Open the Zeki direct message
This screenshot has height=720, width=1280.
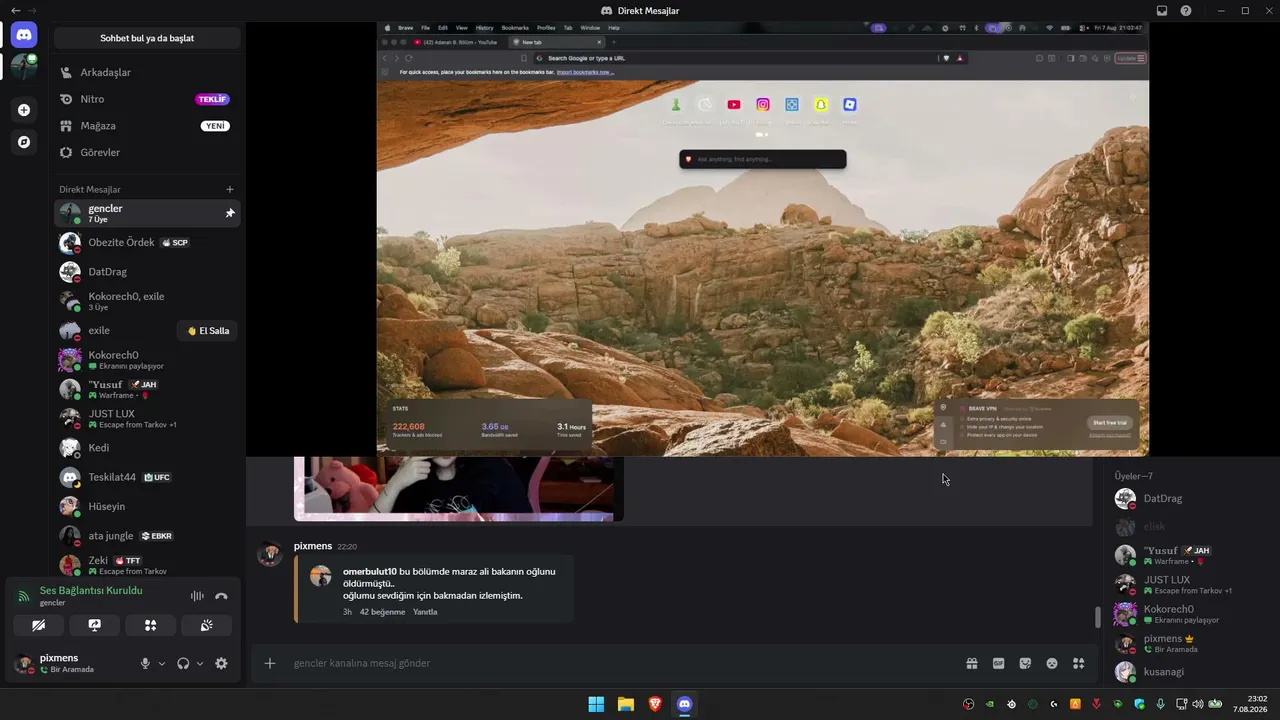click(147, 565)
